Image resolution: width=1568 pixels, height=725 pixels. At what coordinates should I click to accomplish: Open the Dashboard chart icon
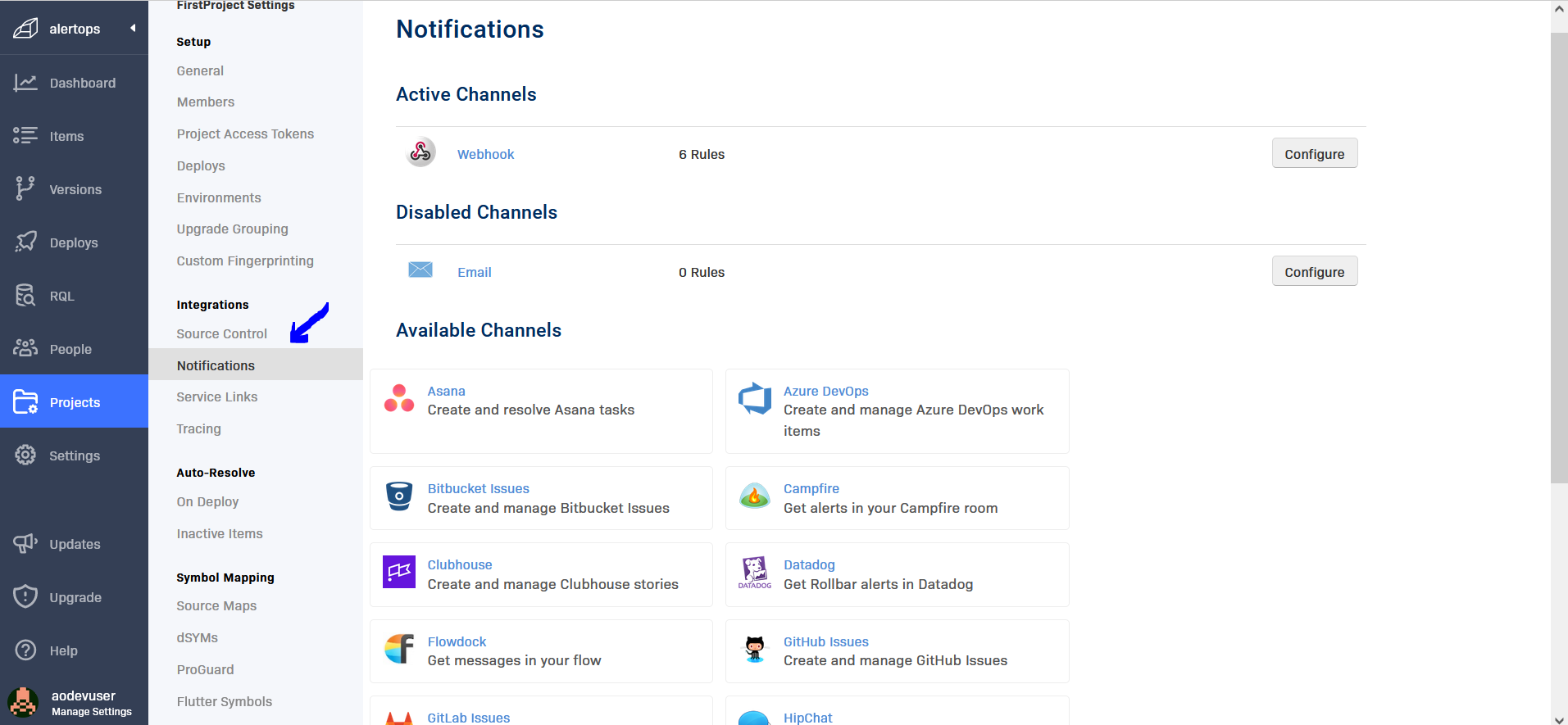[x=25, y=83]
